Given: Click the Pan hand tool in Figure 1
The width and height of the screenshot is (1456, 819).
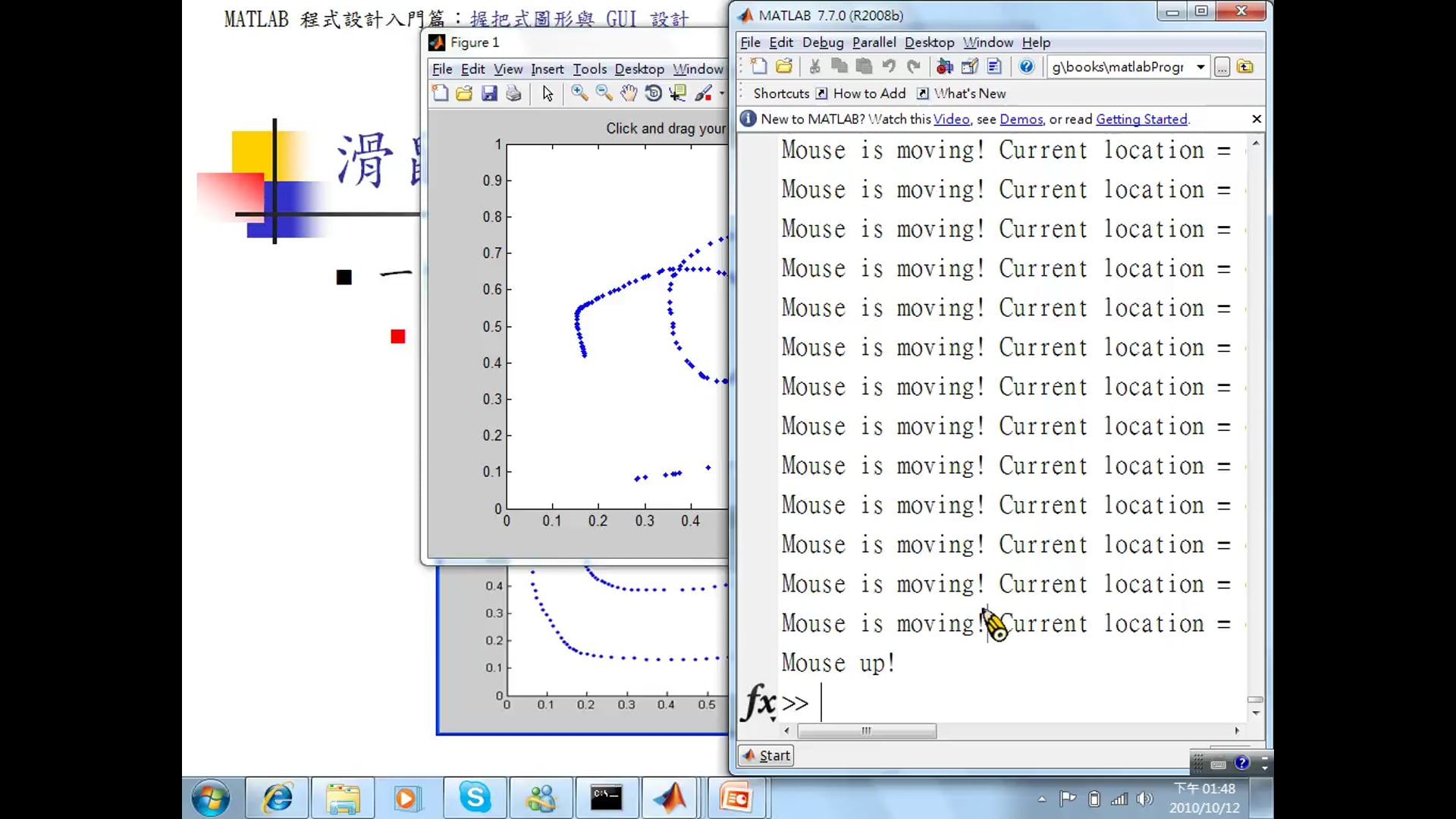Looking at the screenshot, I should [x=629, y=93].
